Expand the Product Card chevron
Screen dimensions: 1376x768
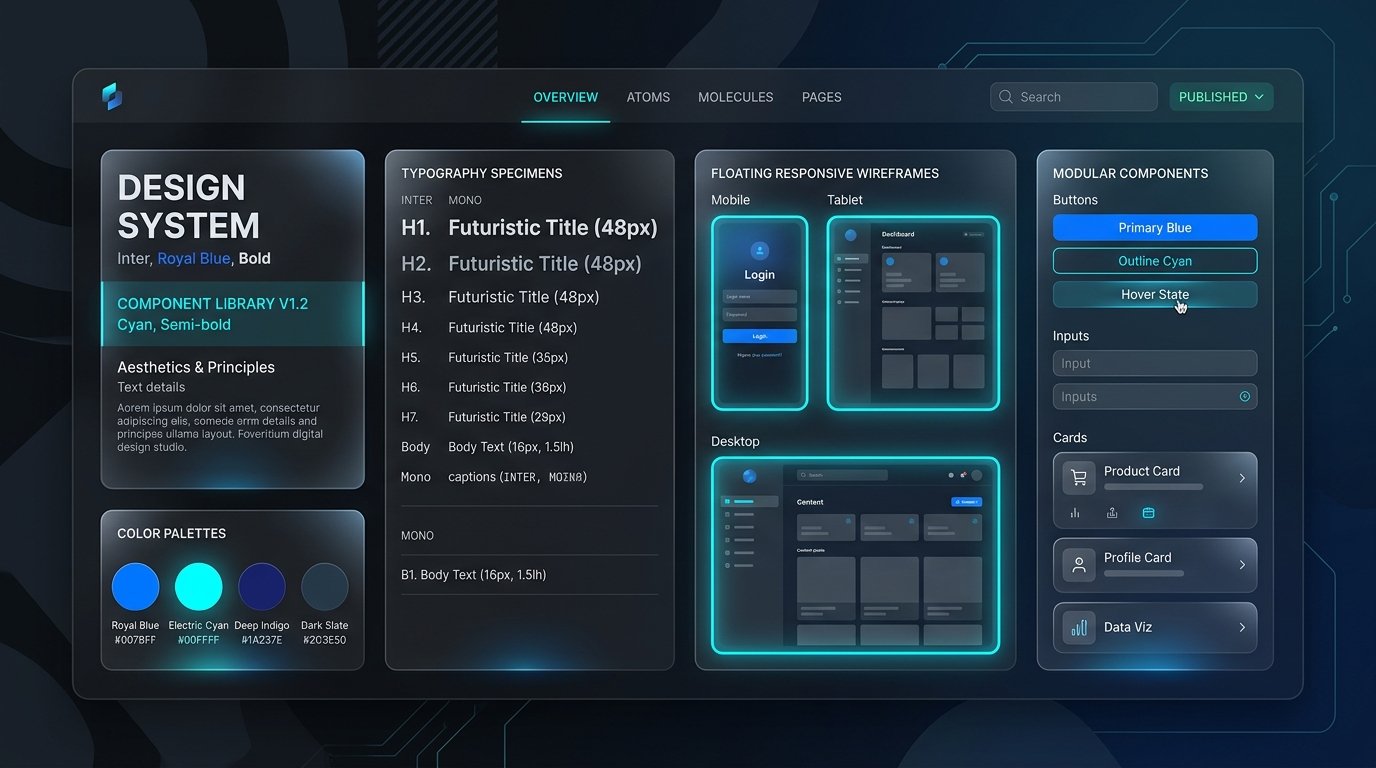coord(1242,478)
